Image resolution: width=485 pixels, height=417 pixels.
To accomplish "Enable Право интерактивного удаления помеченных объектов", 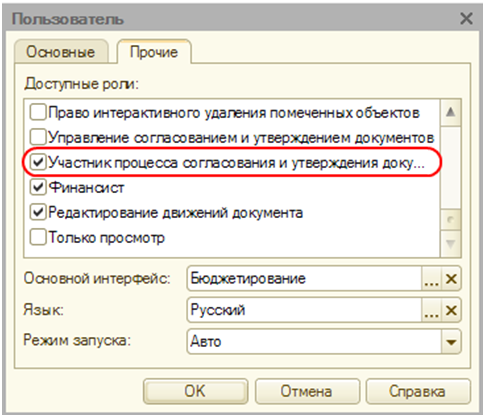I will click(38, 112).
